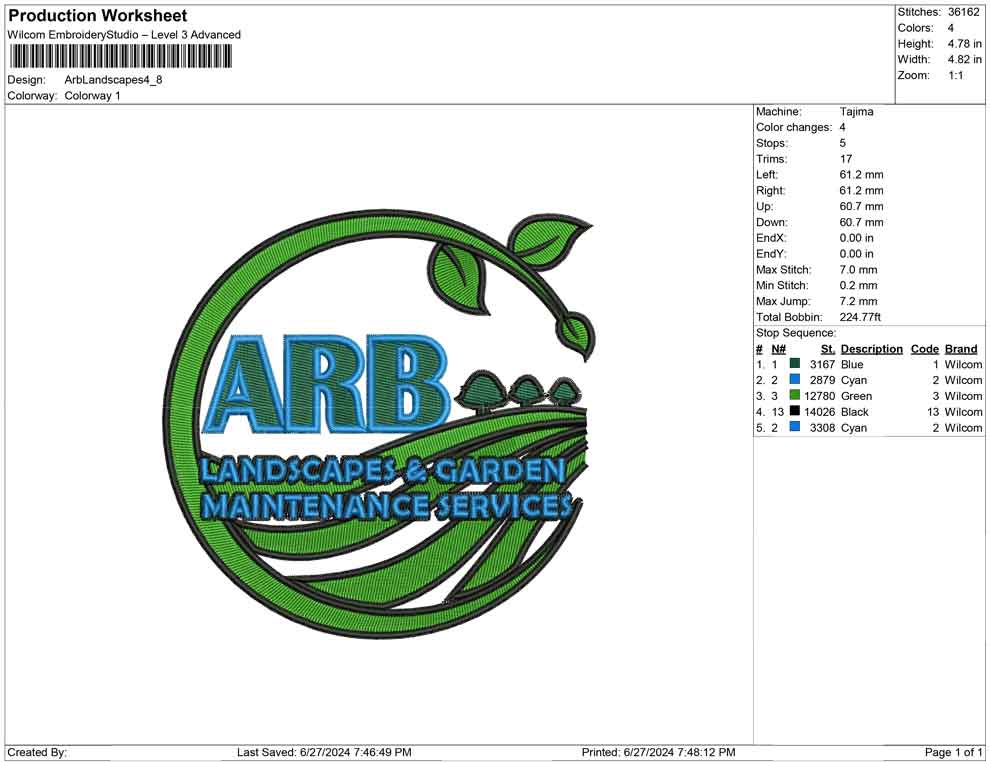The height and width of the screenshot is (762, 990).
Task: Click the Printed timestamp in the footer
Action: (x=659, y=752)
